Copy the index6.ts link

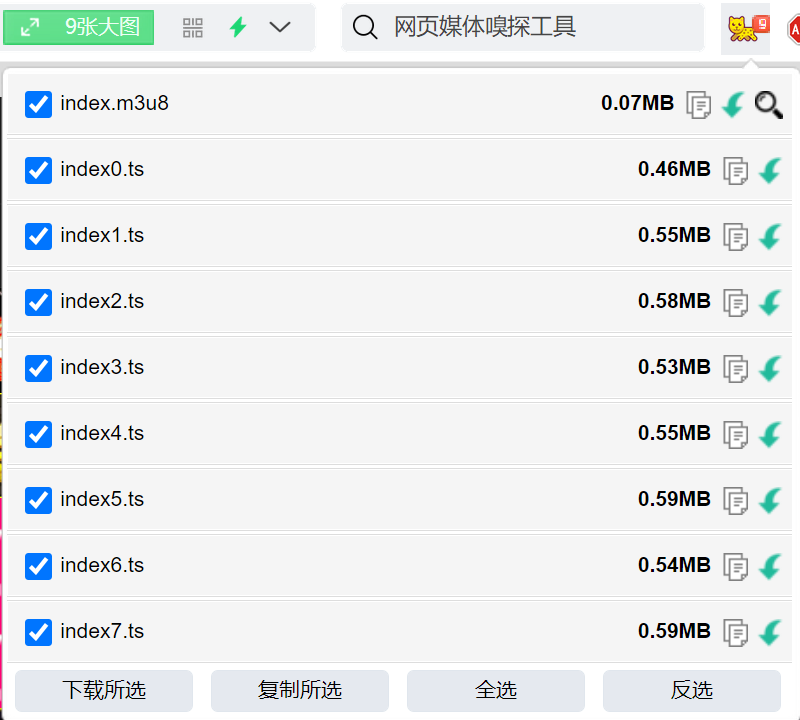(736, 567)
